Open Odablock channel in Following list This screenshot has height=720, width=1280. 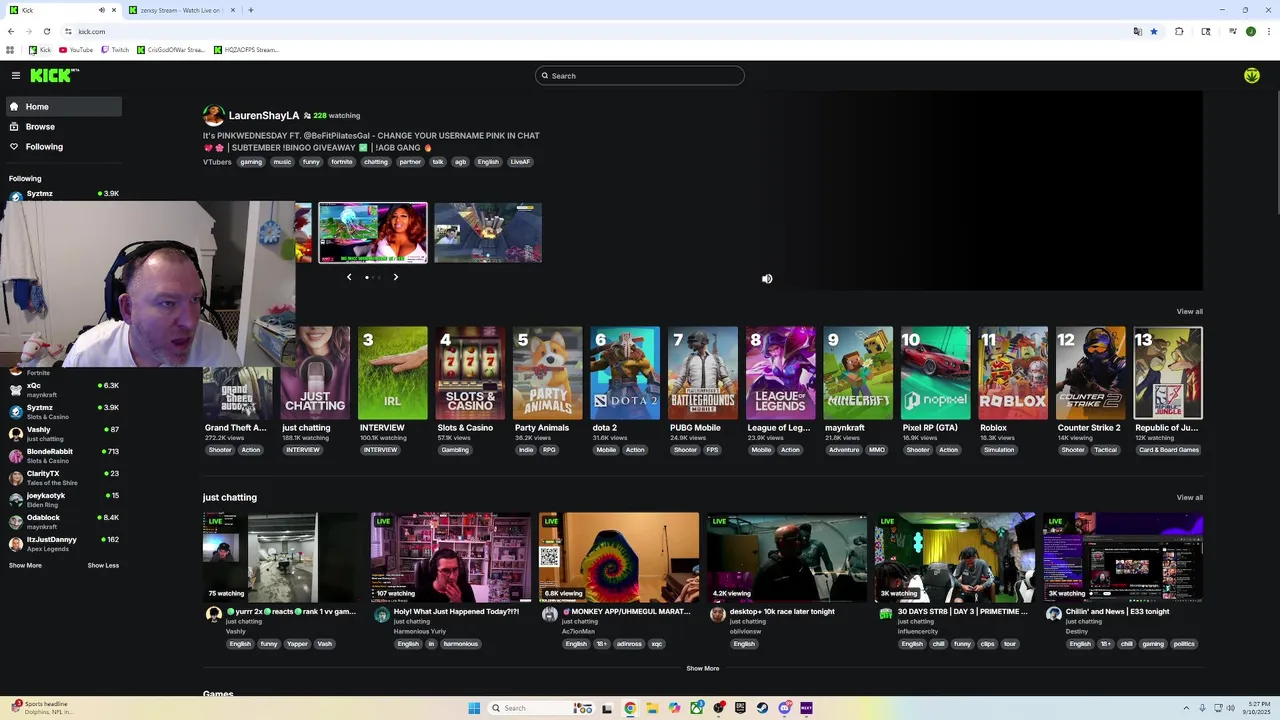(x=62, y=522)
